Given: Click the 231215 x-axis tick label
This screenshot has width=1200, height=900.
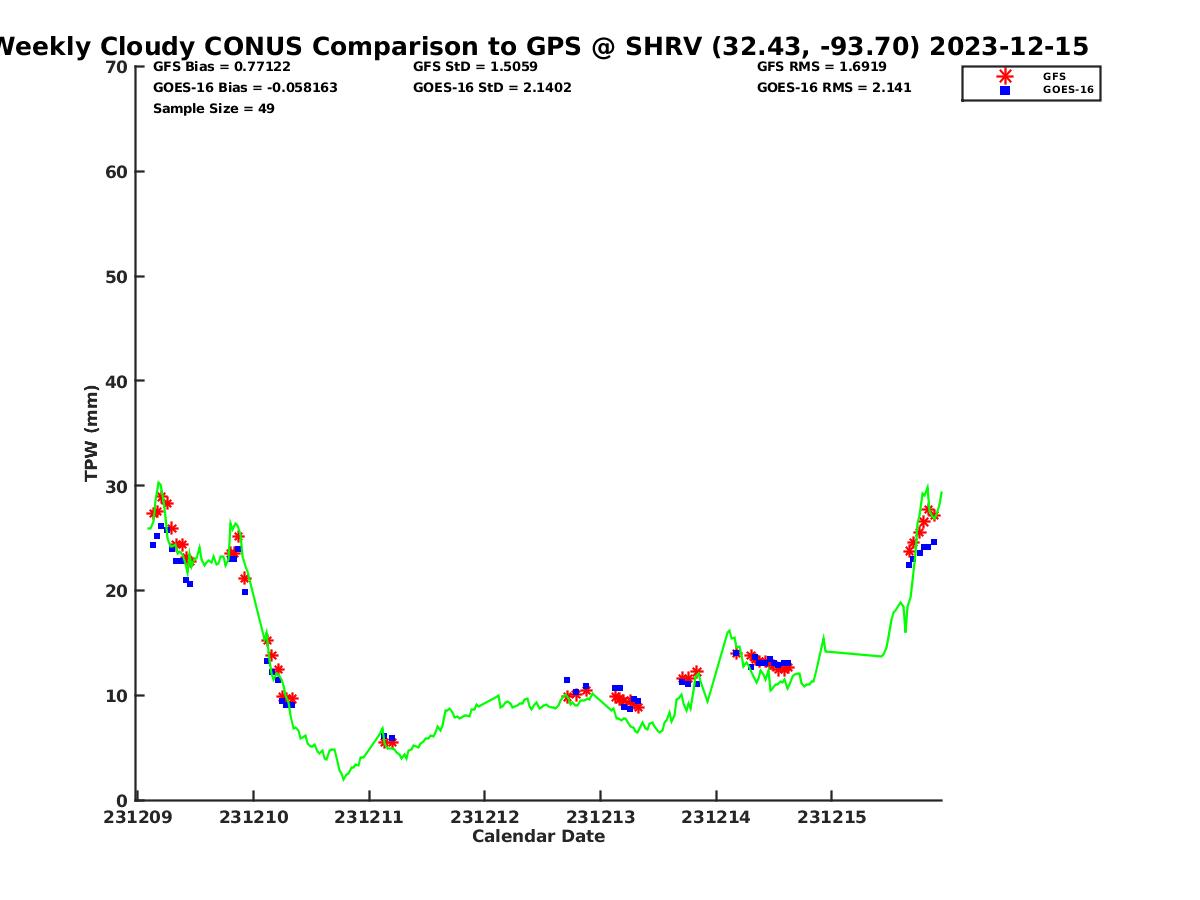Looking at the screenshot, I should click(x=831, y=817).
